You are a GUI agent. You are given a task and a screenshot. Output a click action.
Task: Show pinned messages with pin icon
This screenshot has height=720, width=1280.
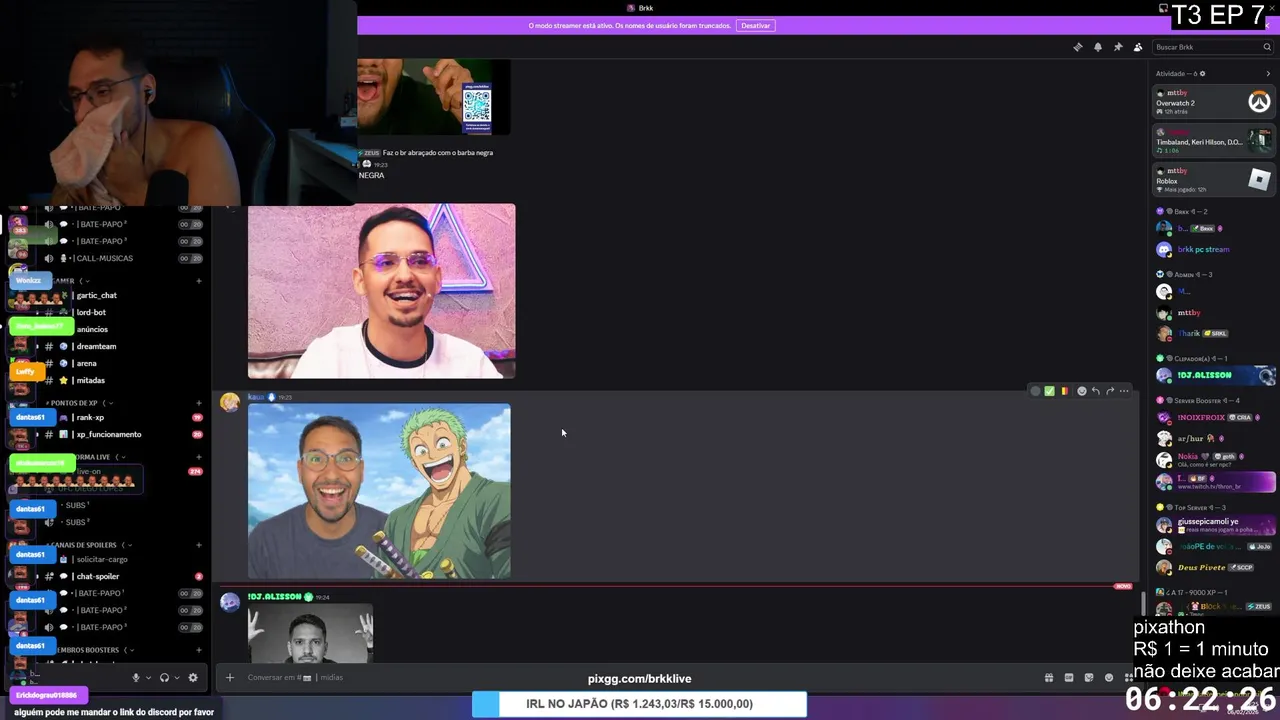click(x=1118, y=47)
